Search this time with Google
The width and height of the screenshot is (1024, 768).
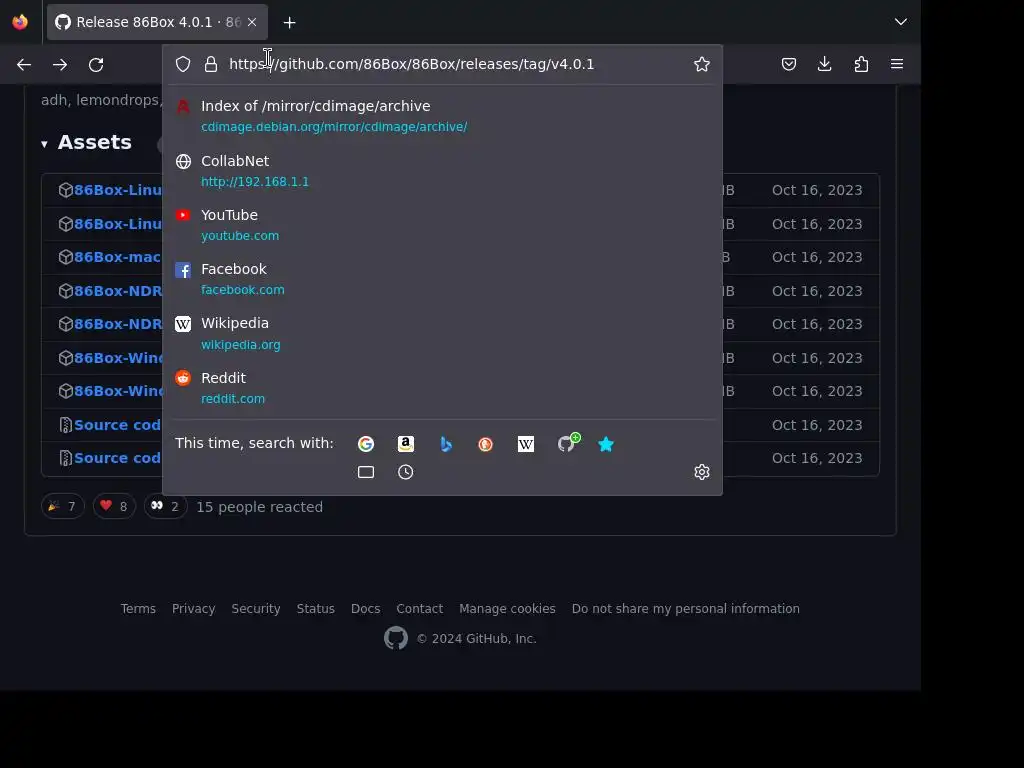click(x=366, y=444)
